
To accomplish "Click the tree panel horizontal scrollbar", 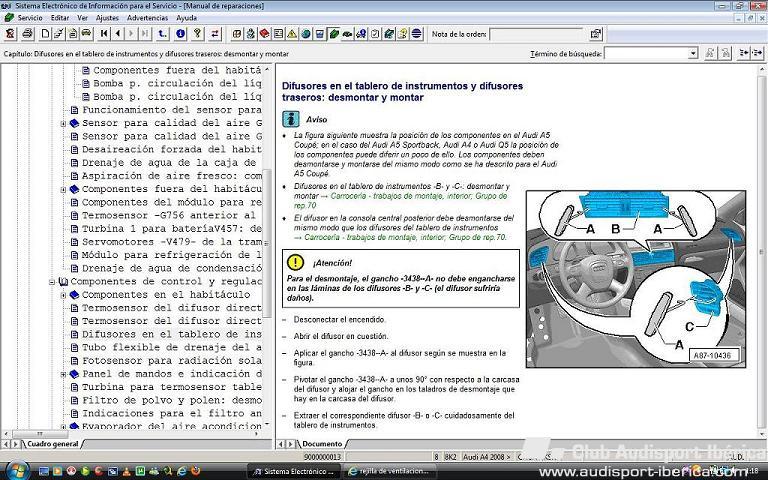I will (x=132, y=433).
